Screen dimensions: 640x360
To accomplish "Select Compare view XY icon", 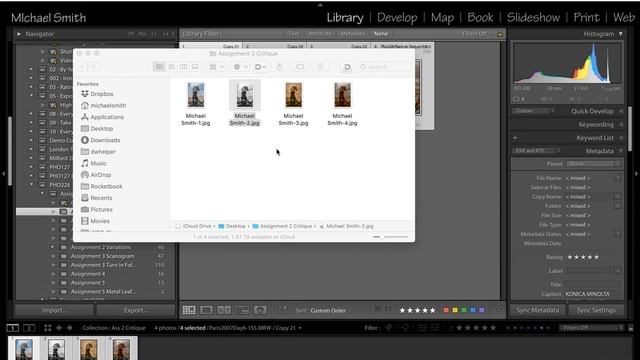I will click(224, 310).
